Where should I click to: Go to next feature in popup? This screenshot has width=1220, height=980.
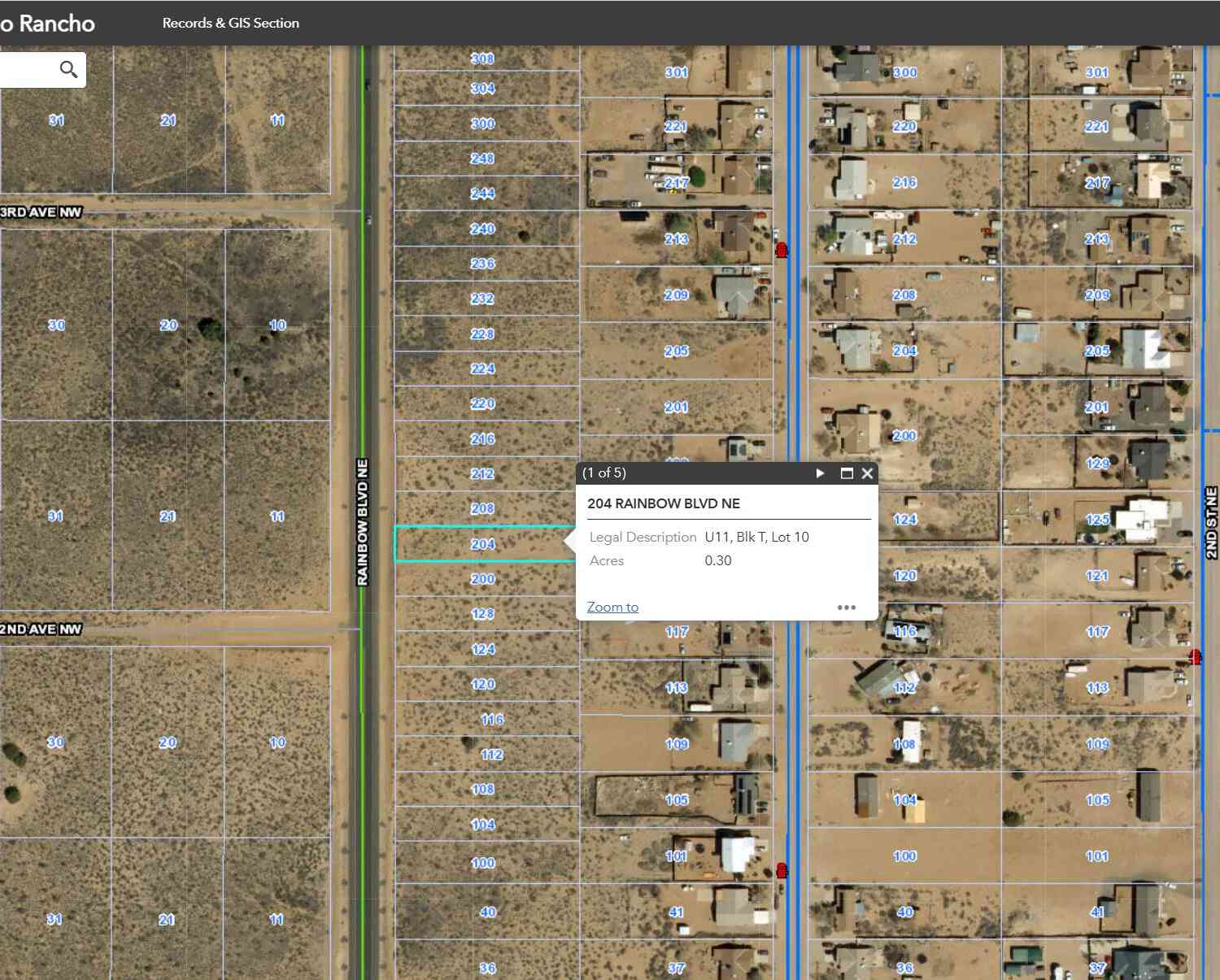tap(820, 473)
